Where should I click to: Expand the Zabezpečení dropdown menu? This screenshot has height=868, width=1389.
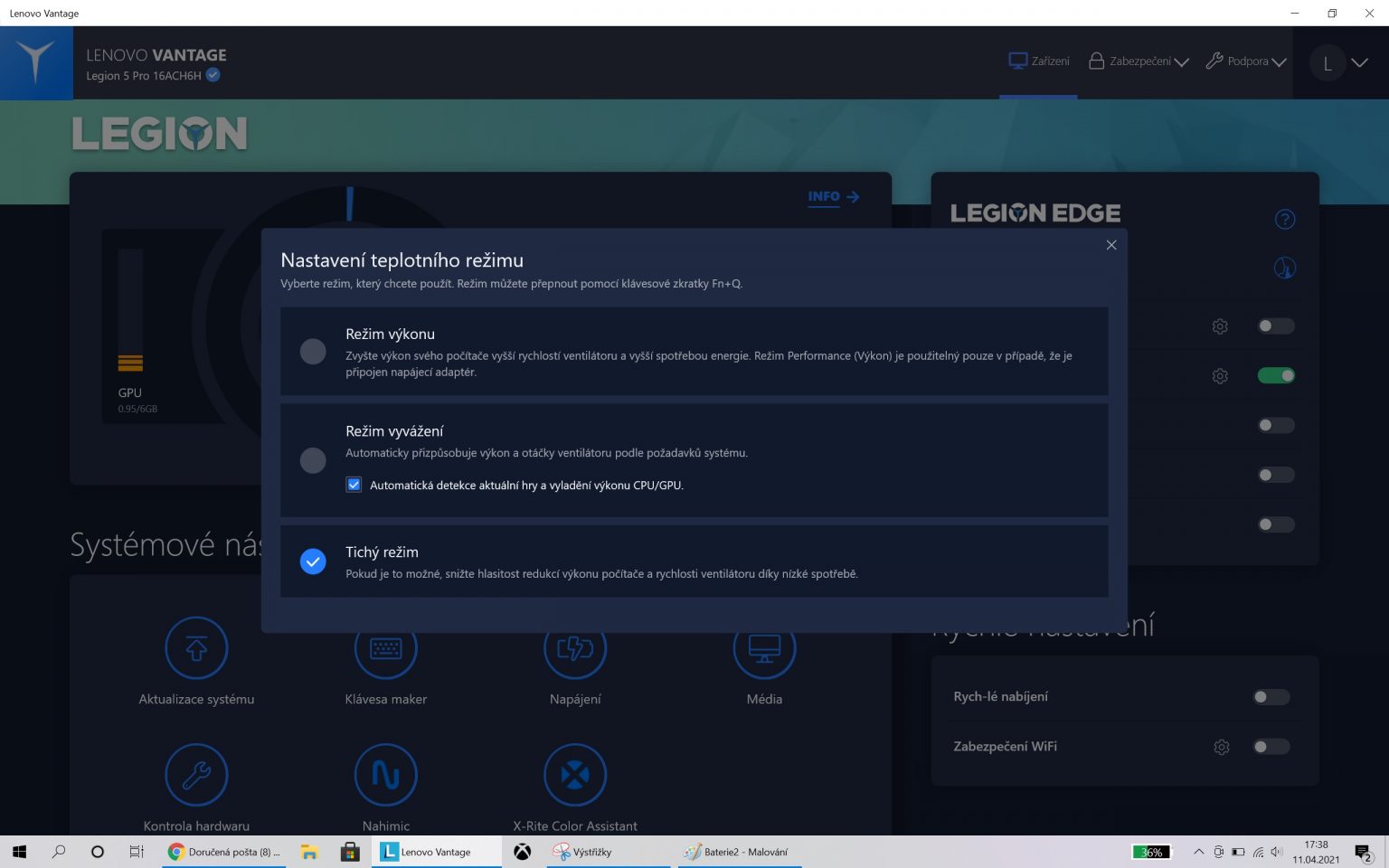tap(1139, 61)
